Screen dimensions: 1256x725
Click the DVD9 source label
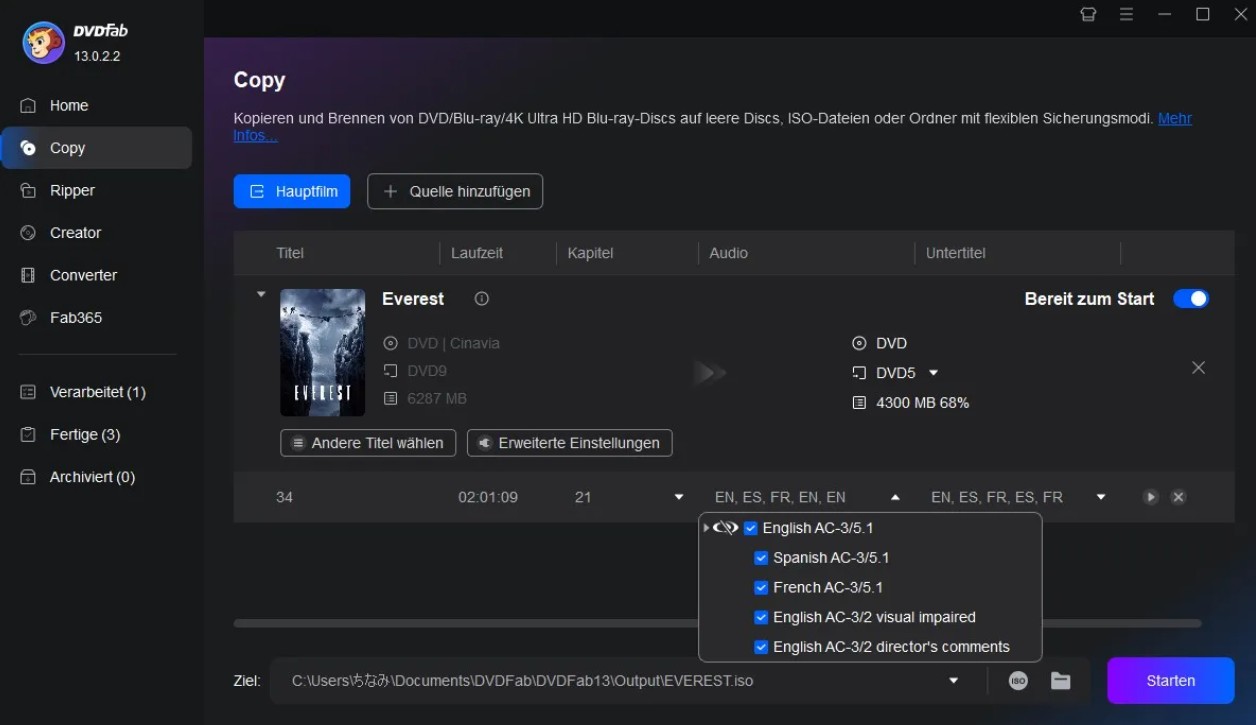[x=427, y=371]
